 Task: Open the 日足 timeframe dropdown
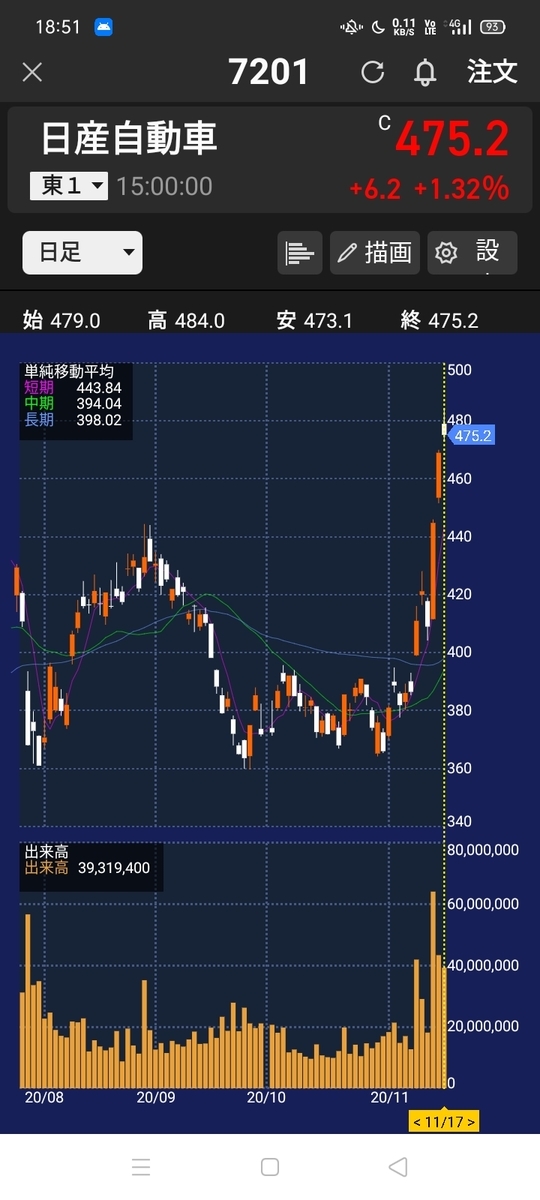coord(83,253)
